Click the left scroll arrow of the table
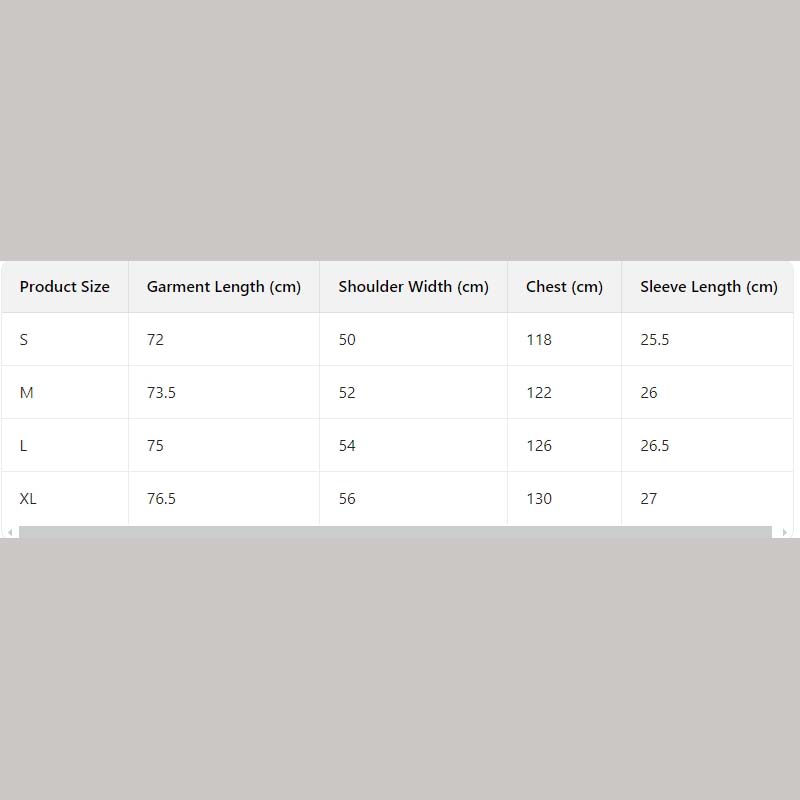Image resolution: width=800 pixels, height=800 pixels. [x=10, y=532]
